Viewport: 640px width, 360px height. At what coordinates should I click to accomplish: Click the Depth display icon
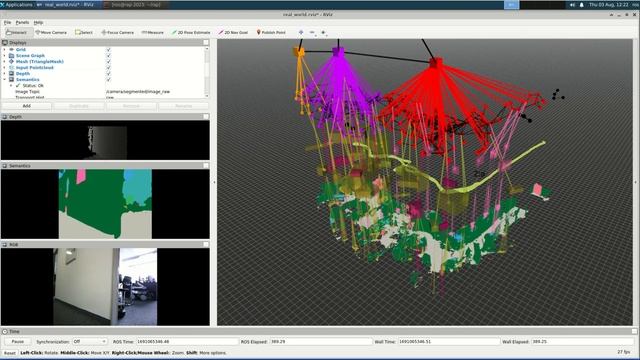11,73
